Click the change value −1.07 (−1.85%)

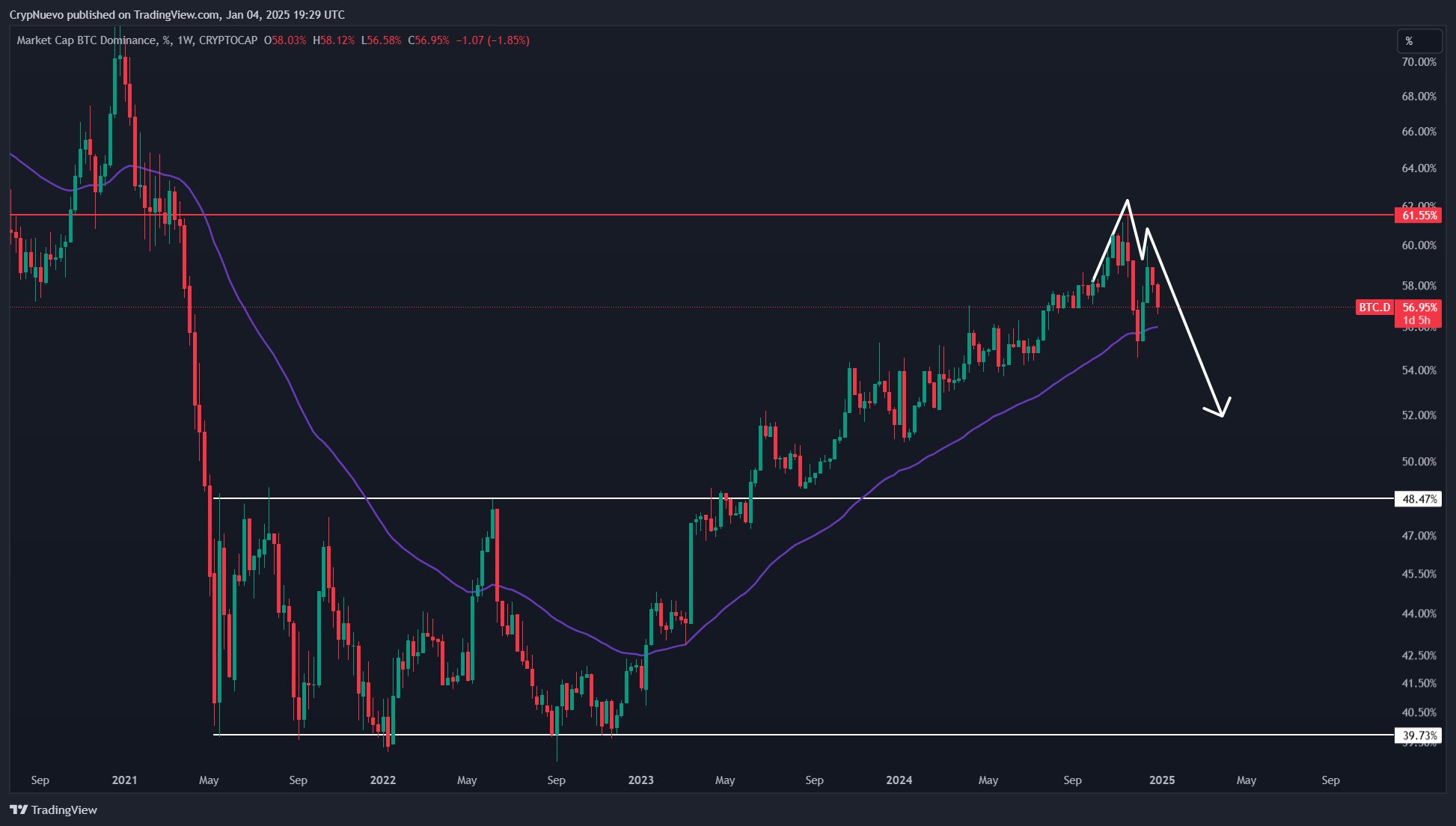click(493, 40)
